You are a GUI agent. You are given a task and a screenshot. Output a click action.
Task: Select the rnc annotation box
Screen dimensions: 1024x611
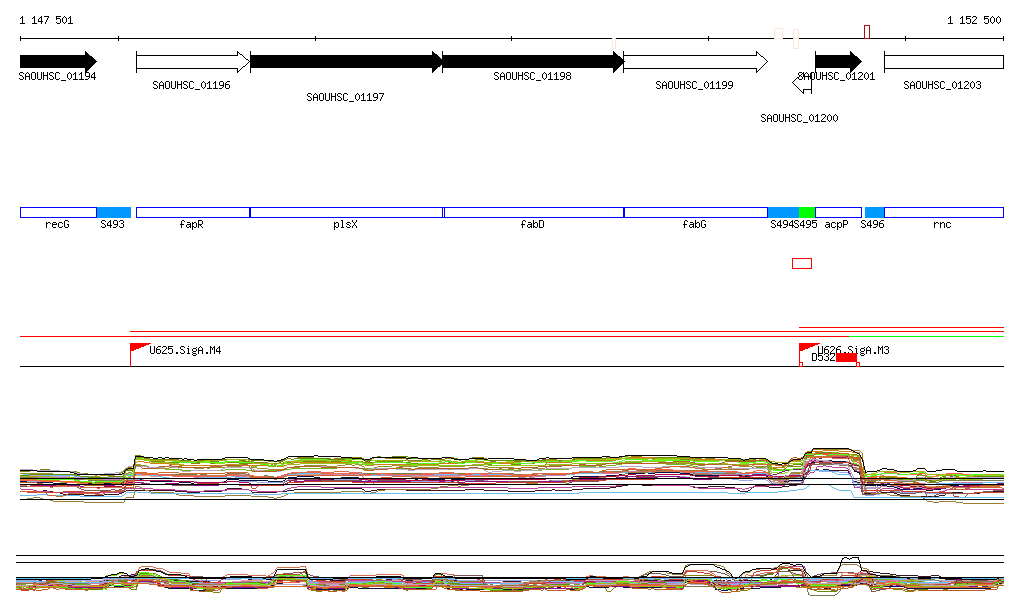tap(943, 212)
